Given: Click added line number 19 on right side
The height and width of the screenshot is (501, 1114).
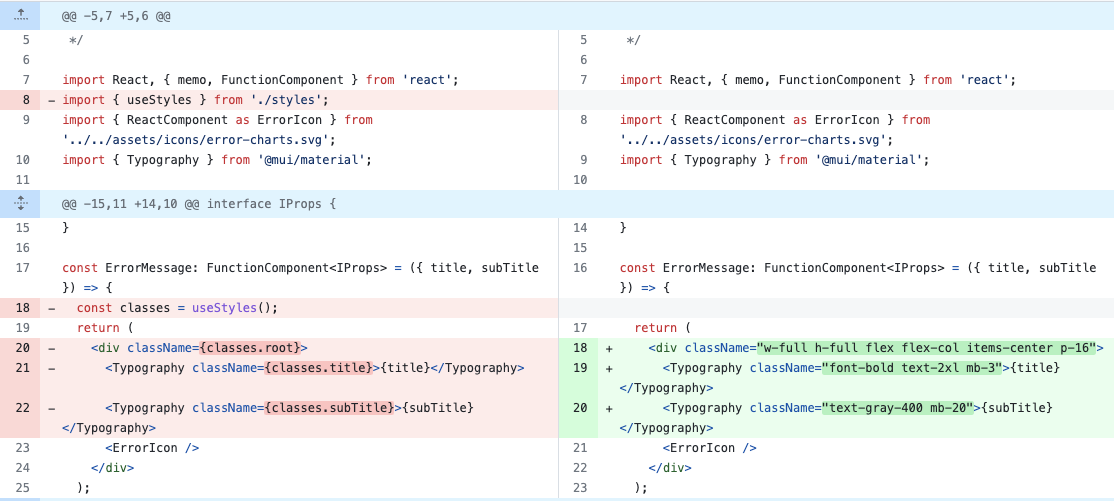Looking at the screenshot, I should click(581, 368).
